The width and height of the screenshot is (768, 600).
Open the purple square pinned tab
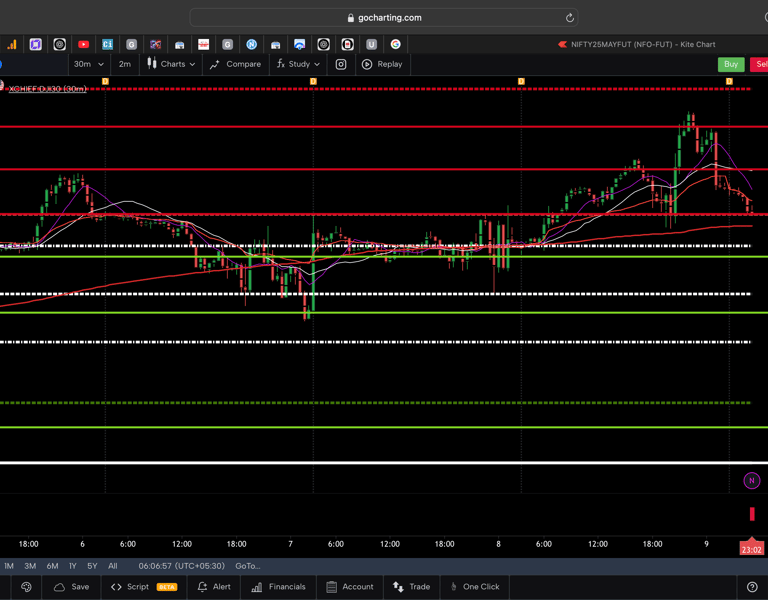pyautogui.click(x=35, y=45)
